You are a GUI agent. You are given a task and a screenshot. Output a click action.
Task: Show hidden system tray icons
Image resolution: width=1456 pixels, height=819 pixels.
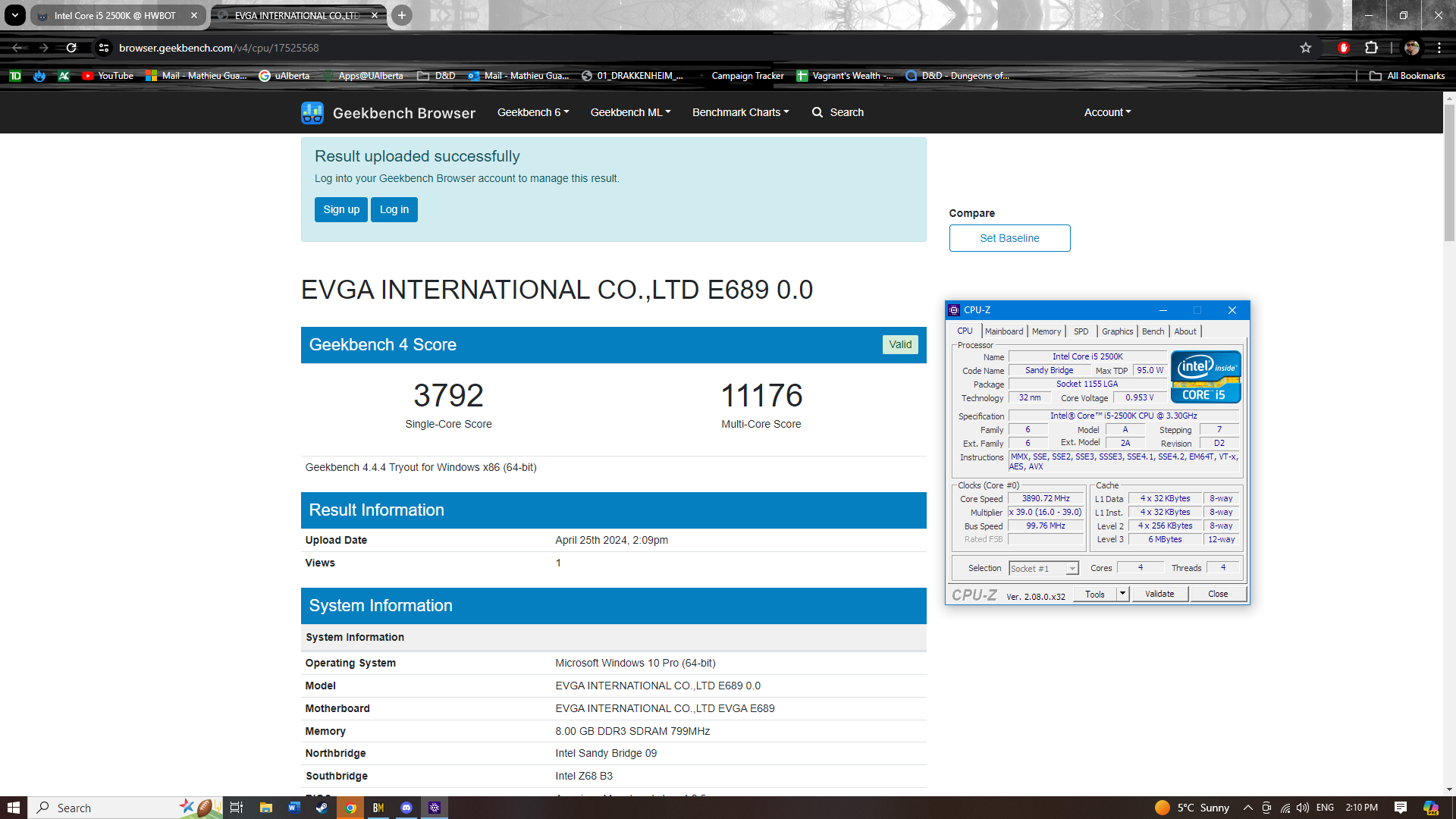tap(1247, 808)
